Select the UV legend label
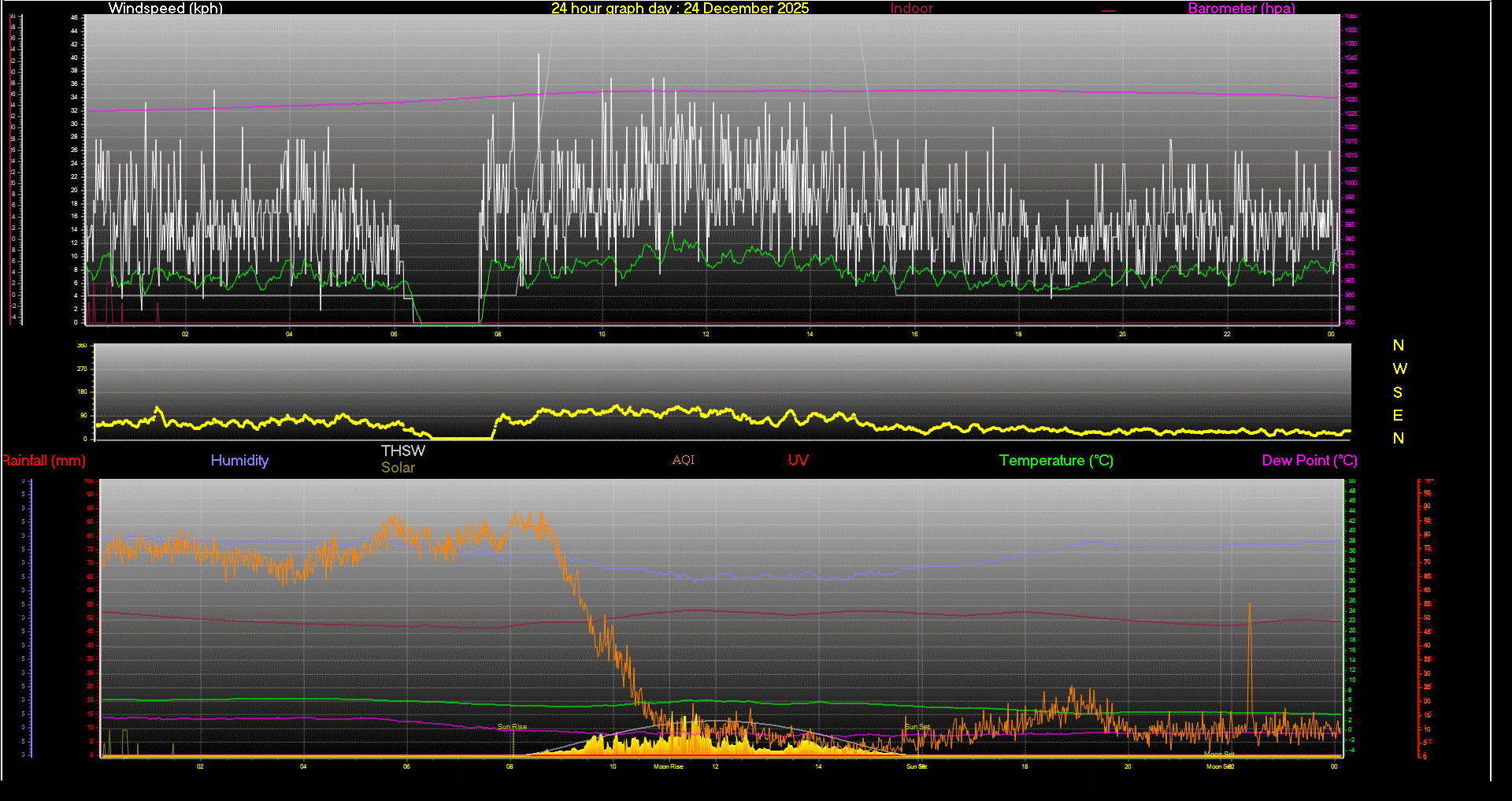Screen dimensions: 1512x801 (798, 461)
